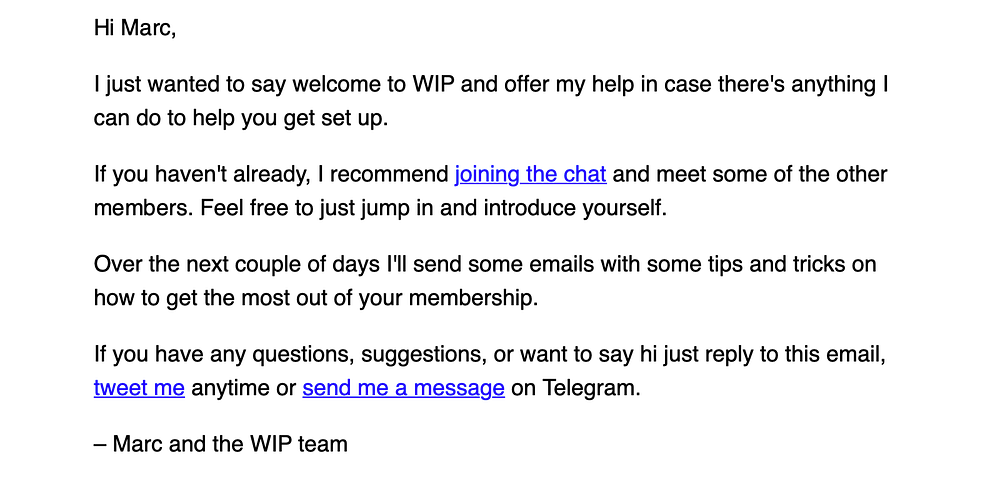1000x503 pixels.
Task: Click the "Hi Marc," greeting line
Action: 135,28
